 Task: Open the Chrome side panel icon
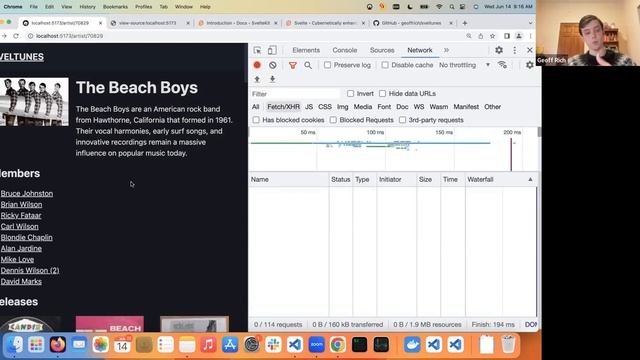pyautogui.click(x=507, y=36)
